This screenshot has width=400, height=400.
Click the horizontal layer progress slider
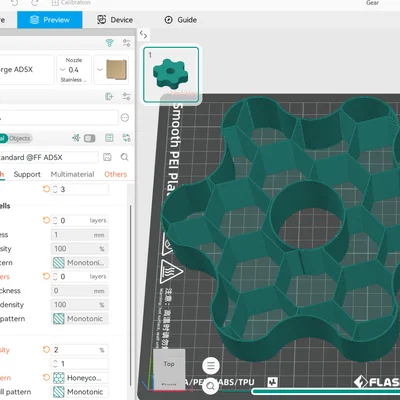[x=326, y=391]
